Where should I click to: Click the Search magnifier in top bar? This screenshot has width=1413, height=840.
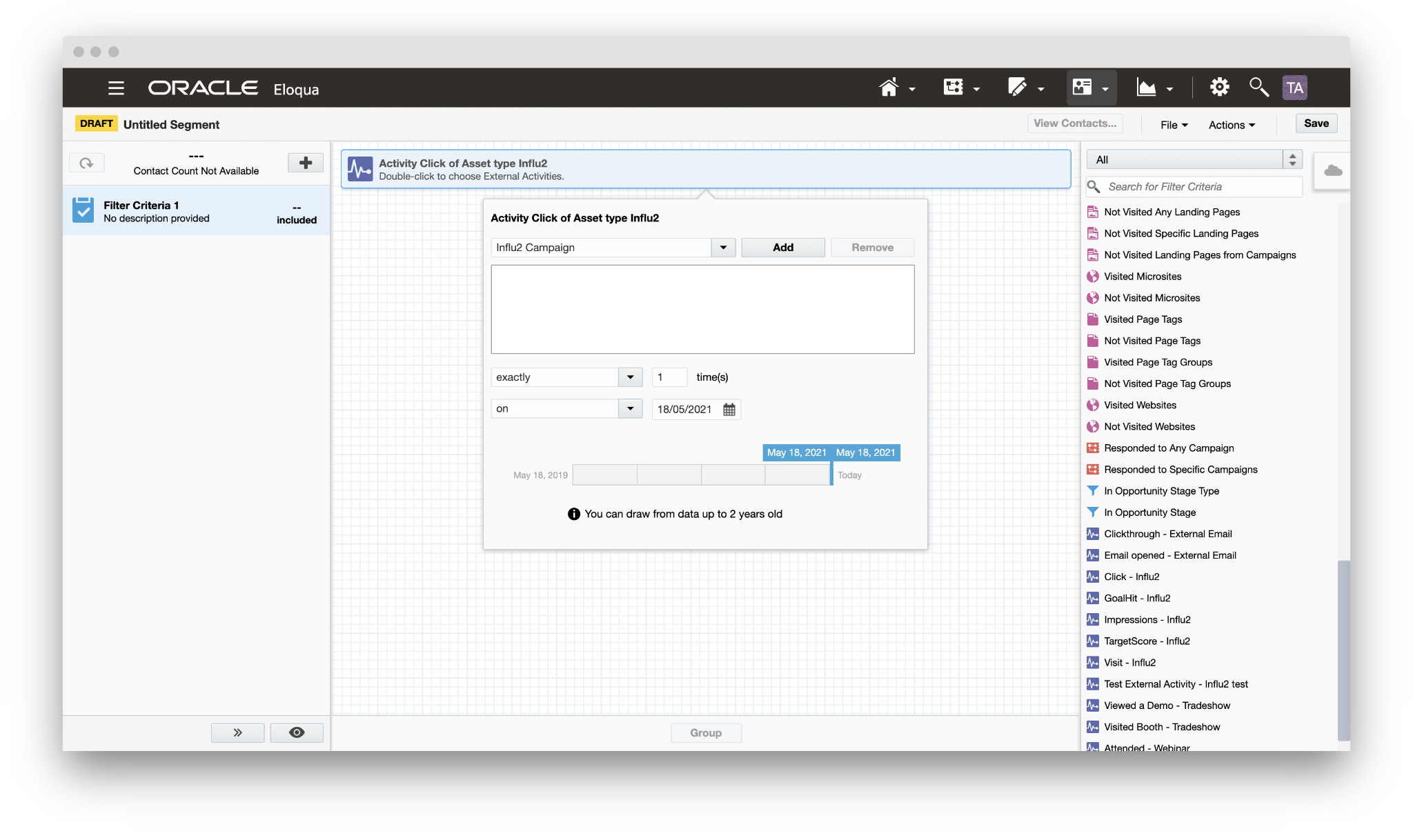coord(1258,88)
